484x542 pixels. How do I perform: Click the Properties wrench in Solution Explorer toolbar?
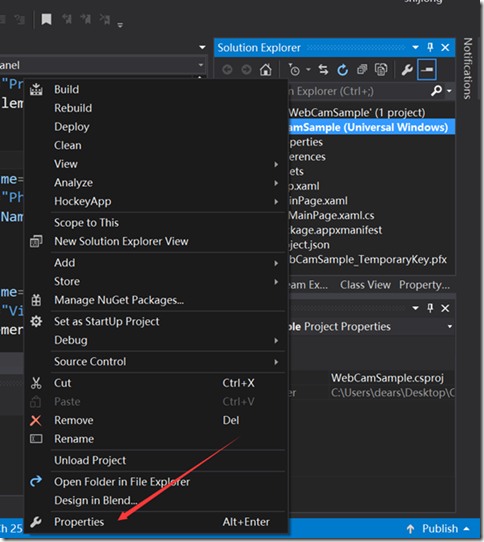click(x=407, y=70)
